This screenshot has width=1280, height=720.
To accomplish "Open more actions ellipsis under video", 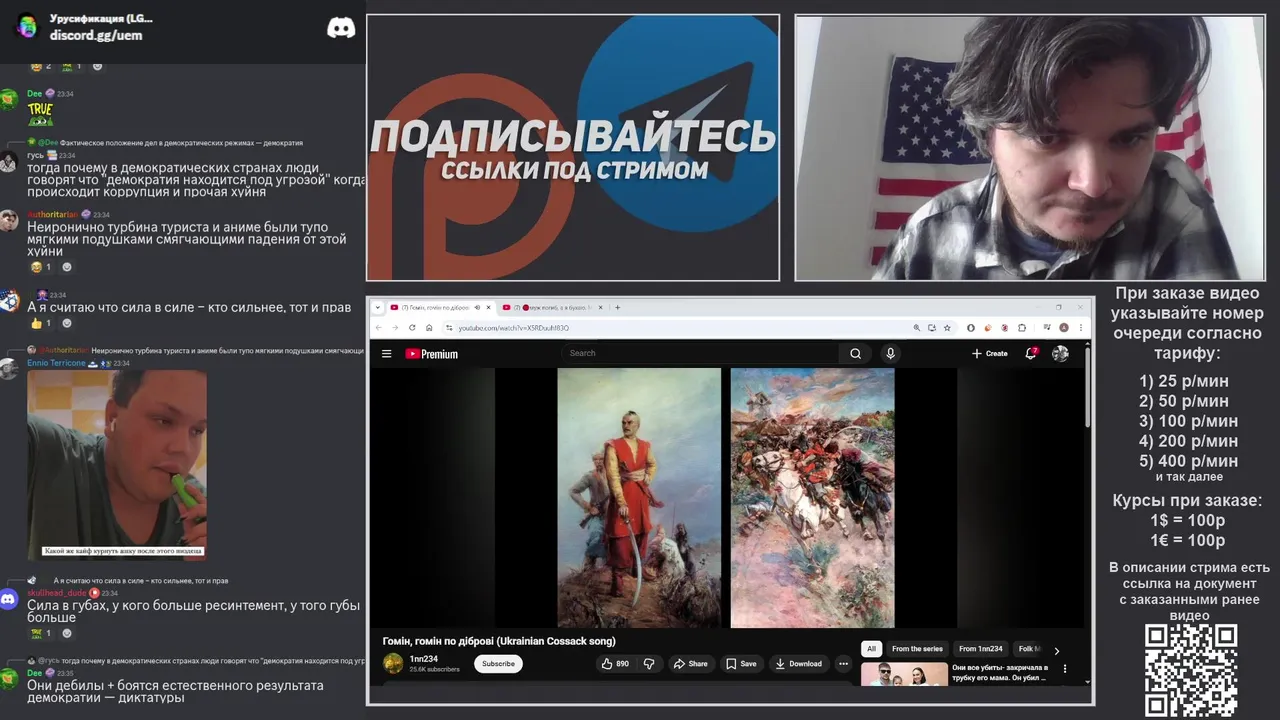I will [843, 663].
